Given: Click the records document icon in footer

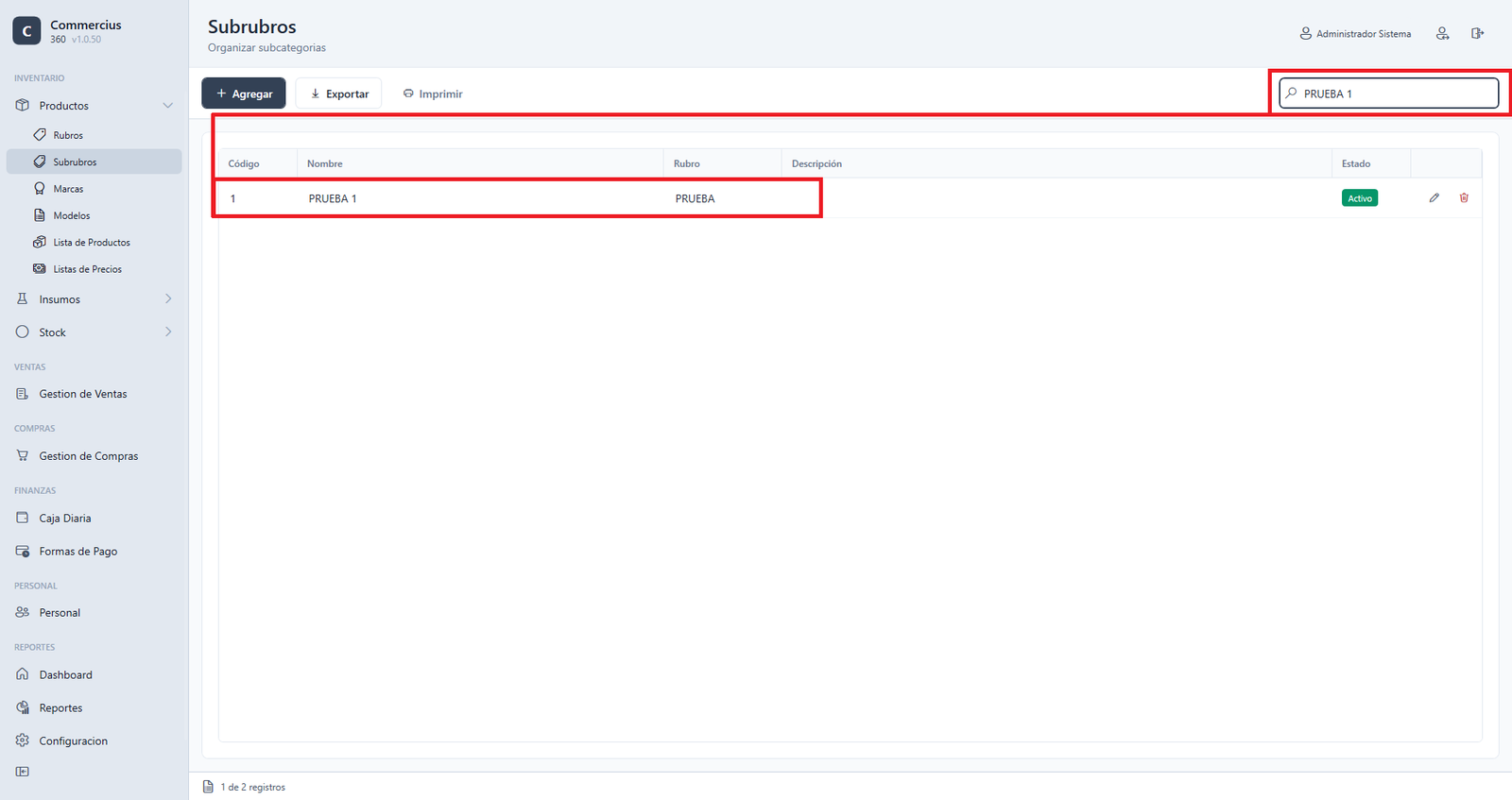Looking at the screenshot, I should pyautogui.click(x=208, y=787).
